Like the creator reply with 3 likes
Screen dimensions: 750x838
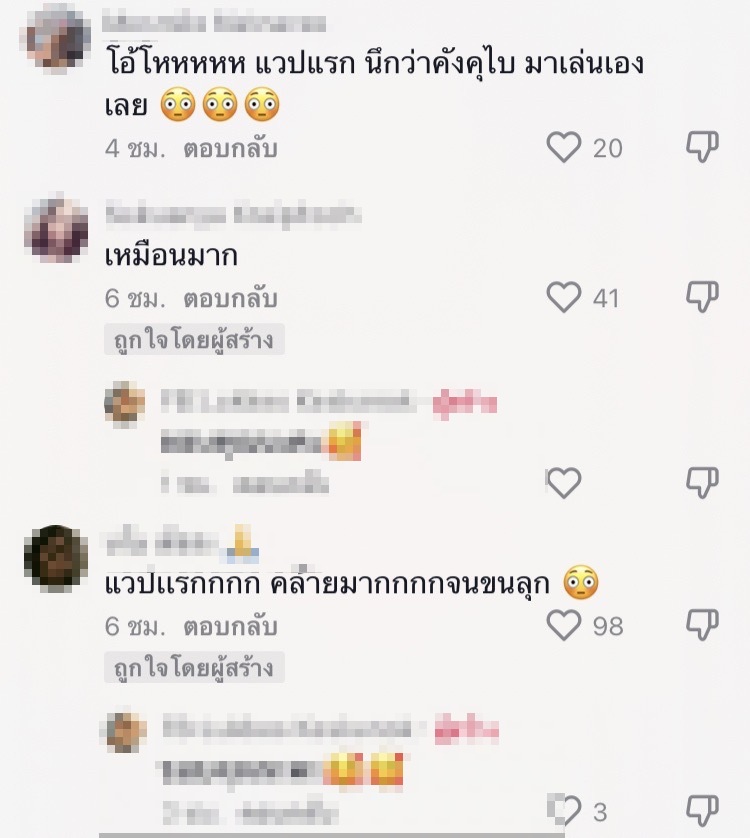coord(565,811)
